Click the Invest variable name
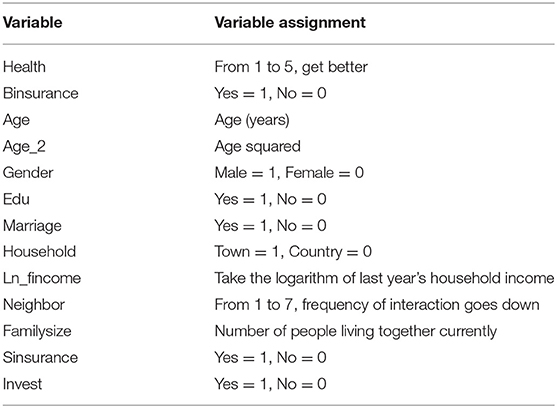Screen dimensions: 557x408 point(22,384)
